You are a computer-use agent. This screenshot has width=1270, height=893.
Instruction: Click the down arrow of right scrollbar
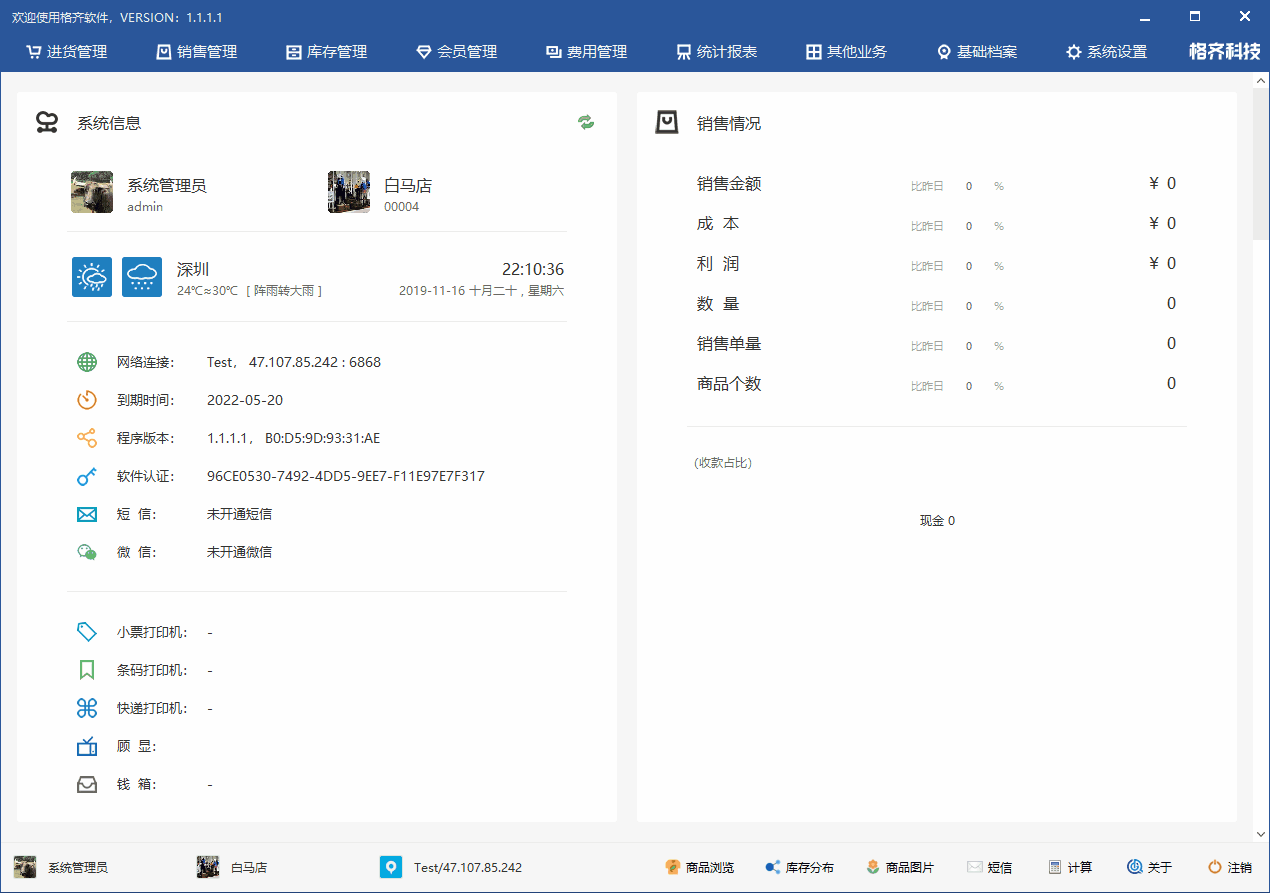[1260, 834]
